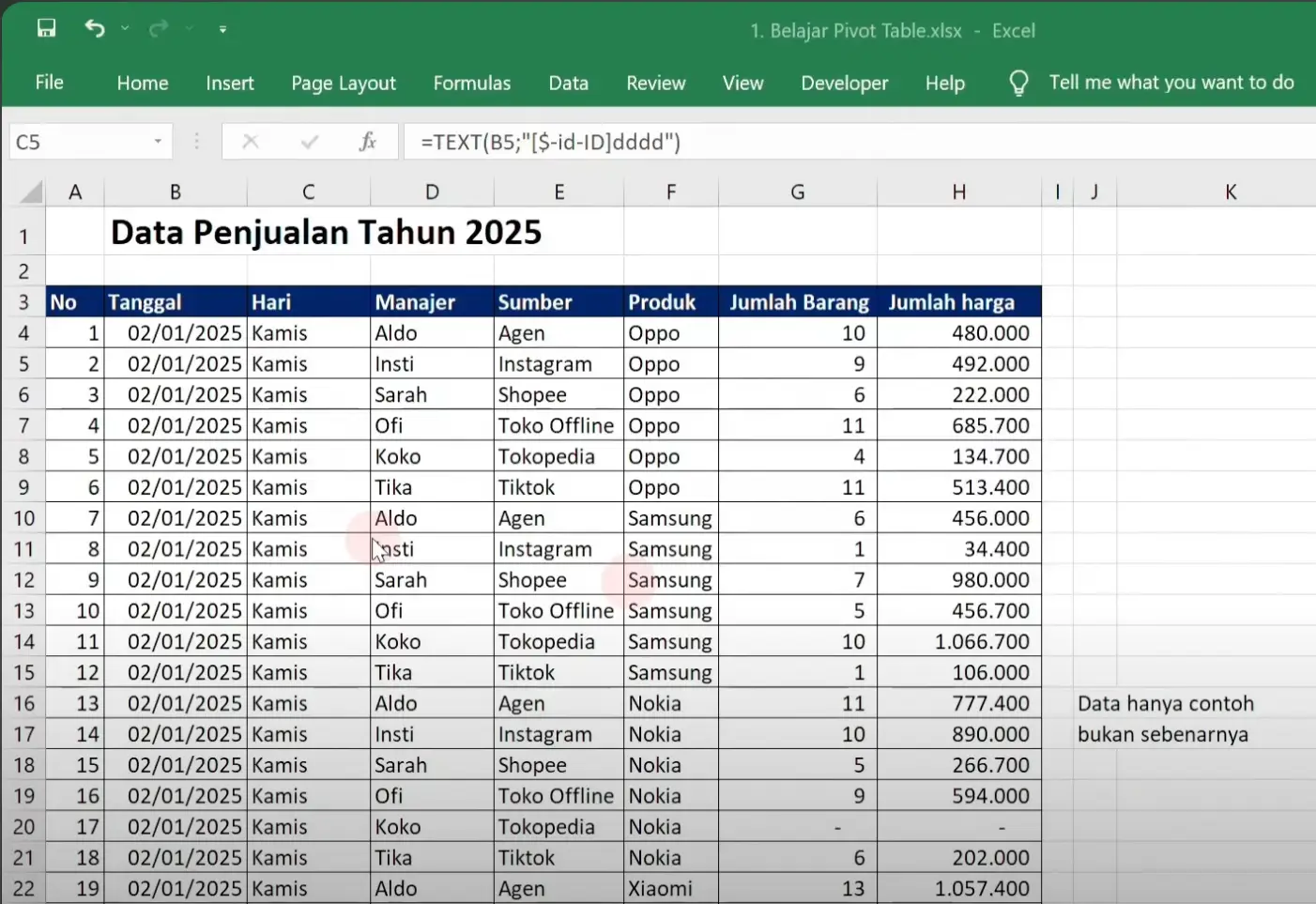Click the 'Tell me what you want to do' box
The height and width of the screenshot is (904, 1316).
pyautogui.click(x=1171, y=83)
